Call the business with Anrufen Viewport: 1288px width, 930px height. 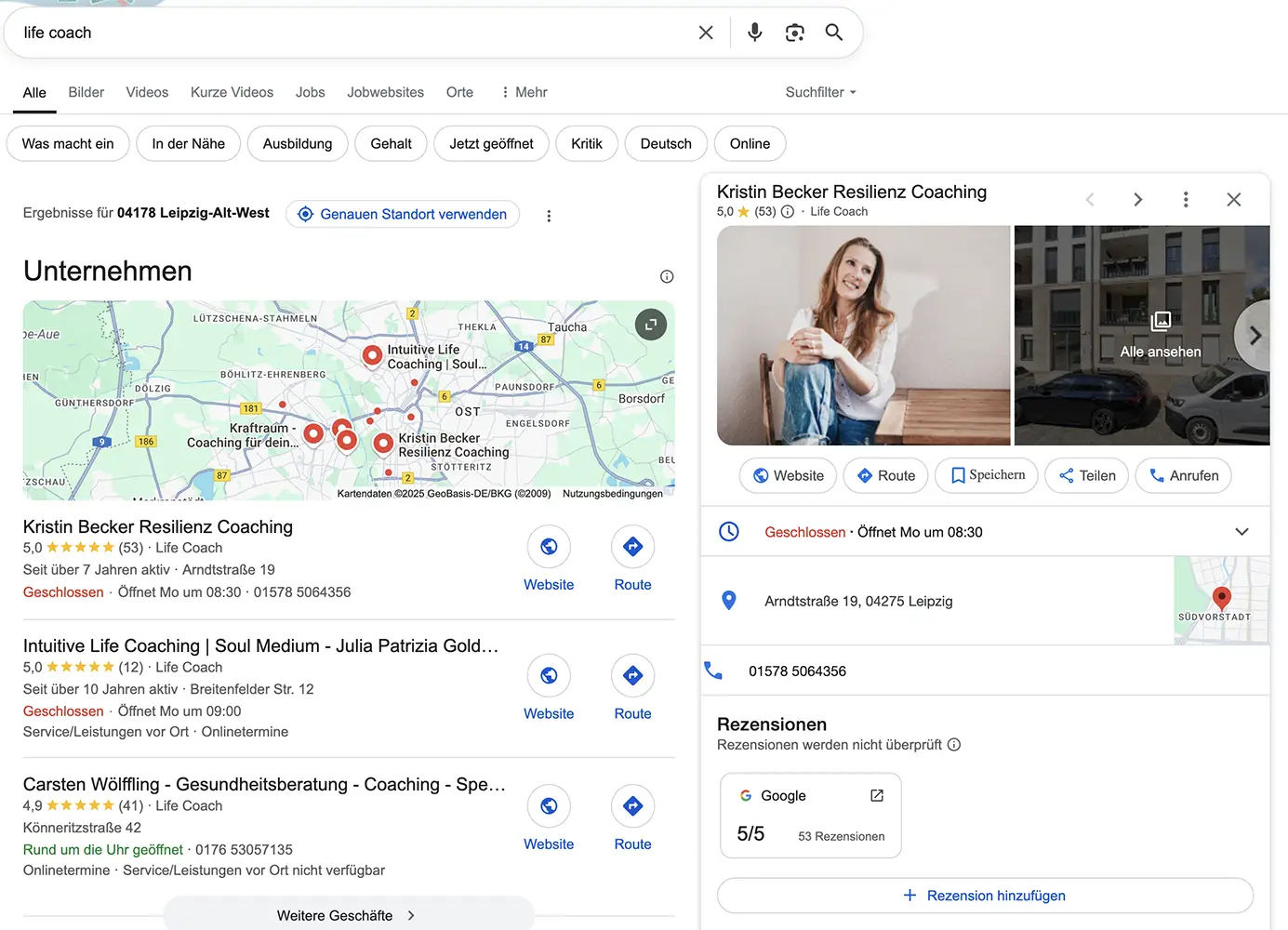[1184, 475]
